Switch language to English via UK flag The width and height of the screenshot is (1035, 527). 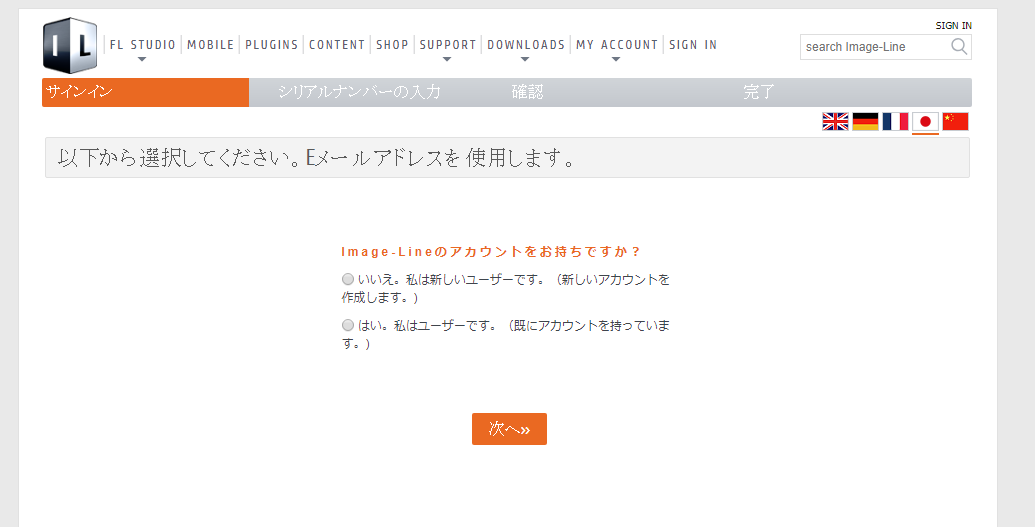(835, 122)
